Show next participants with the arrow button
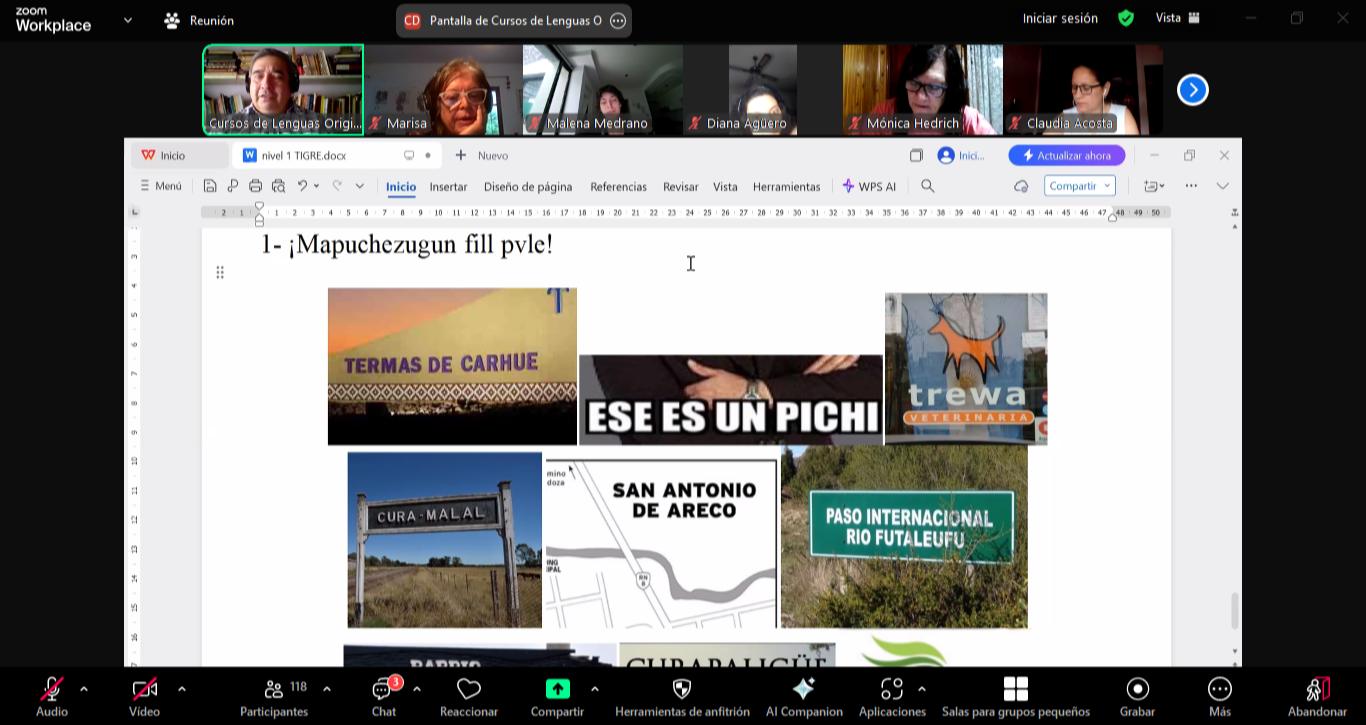The height and width of the screenshot is (725, 1366). pos(1192,90)
